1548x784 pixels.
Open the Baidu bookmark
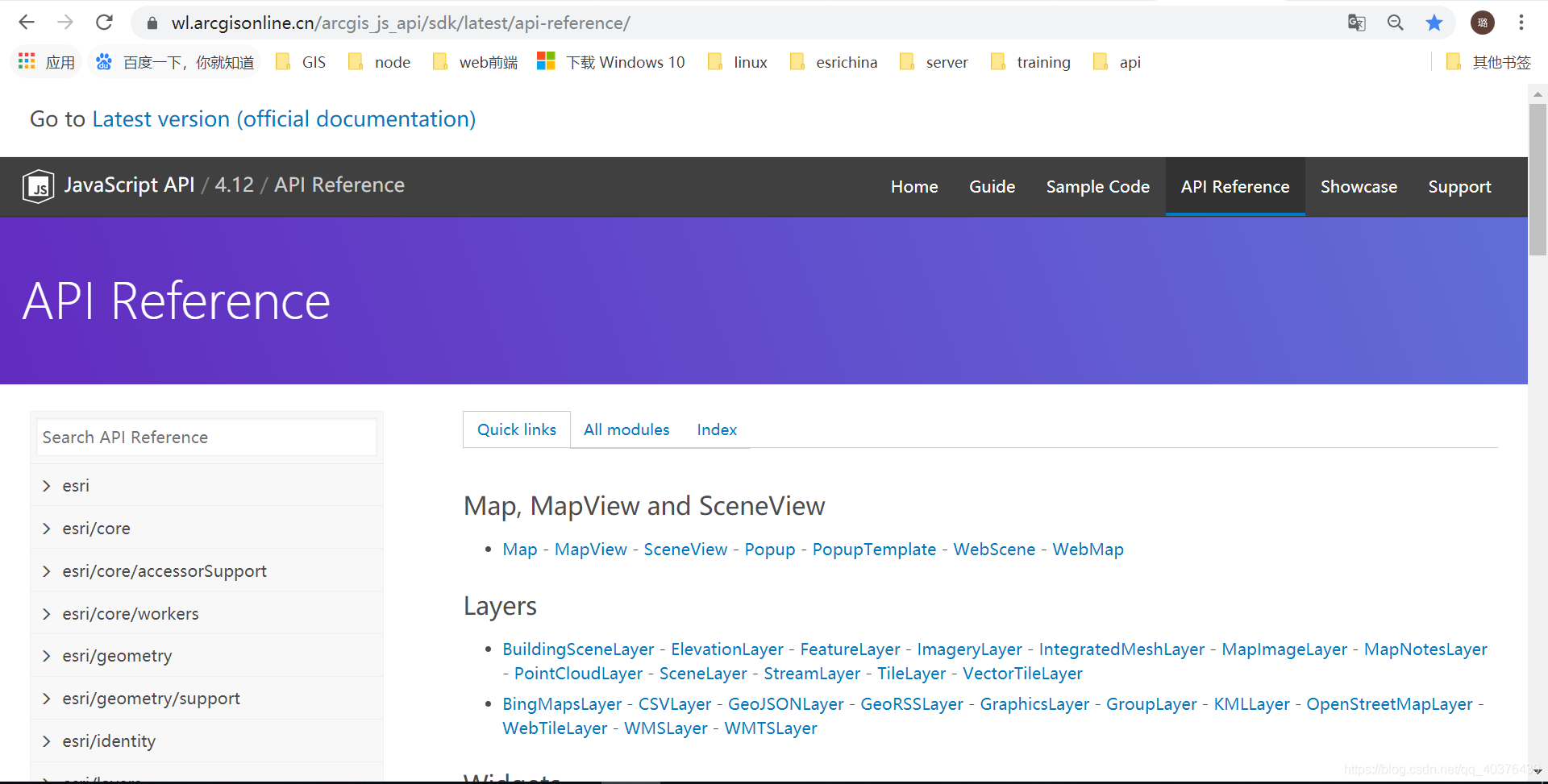click(174, 62)
